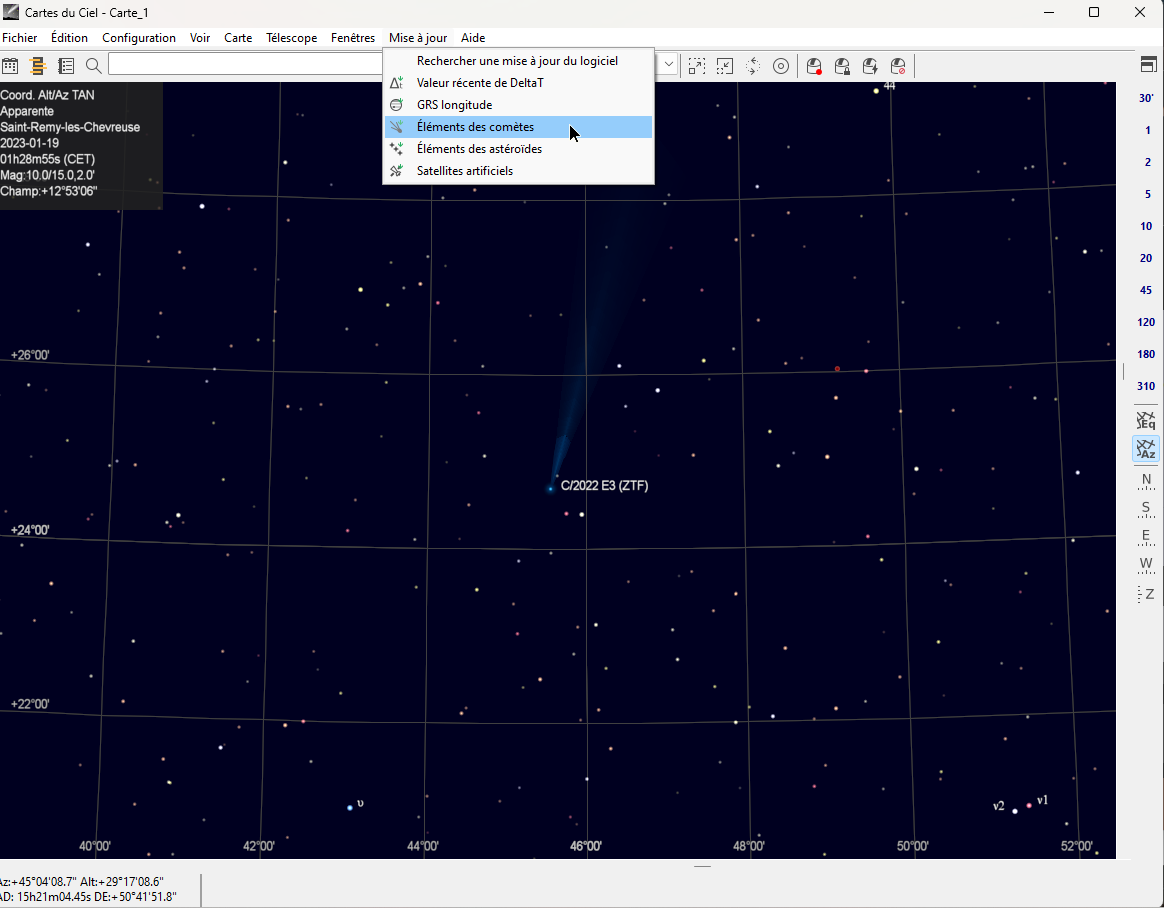
Task: Click the bullseye target toolbar icon
Action: (781, 66)
